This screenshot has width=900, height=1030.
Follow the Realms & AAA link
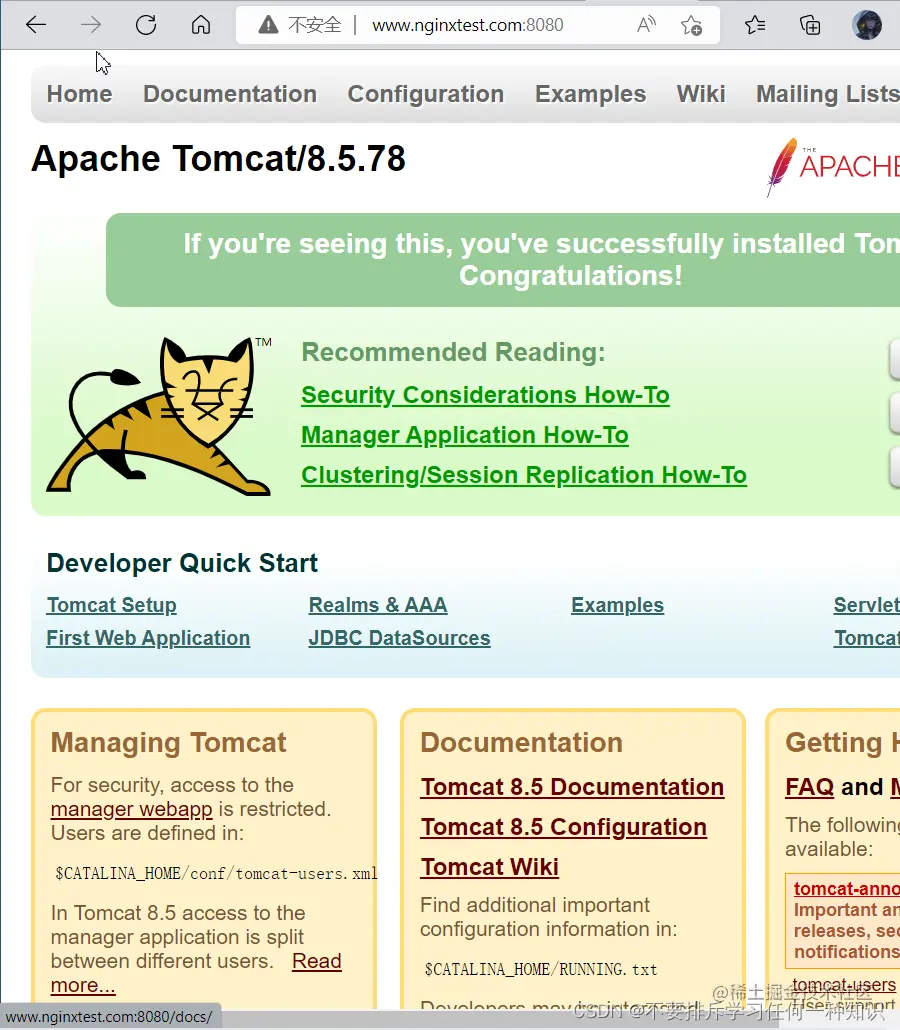378,605
